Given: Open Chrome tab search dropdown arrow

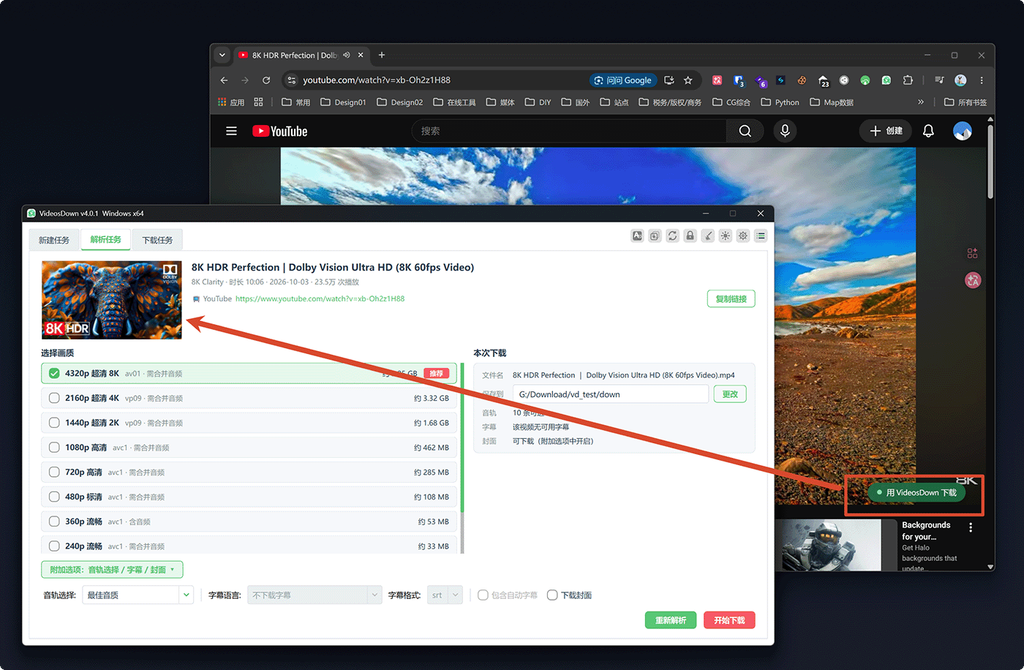Looking at the screenshot, I should (x=222, y=55).
